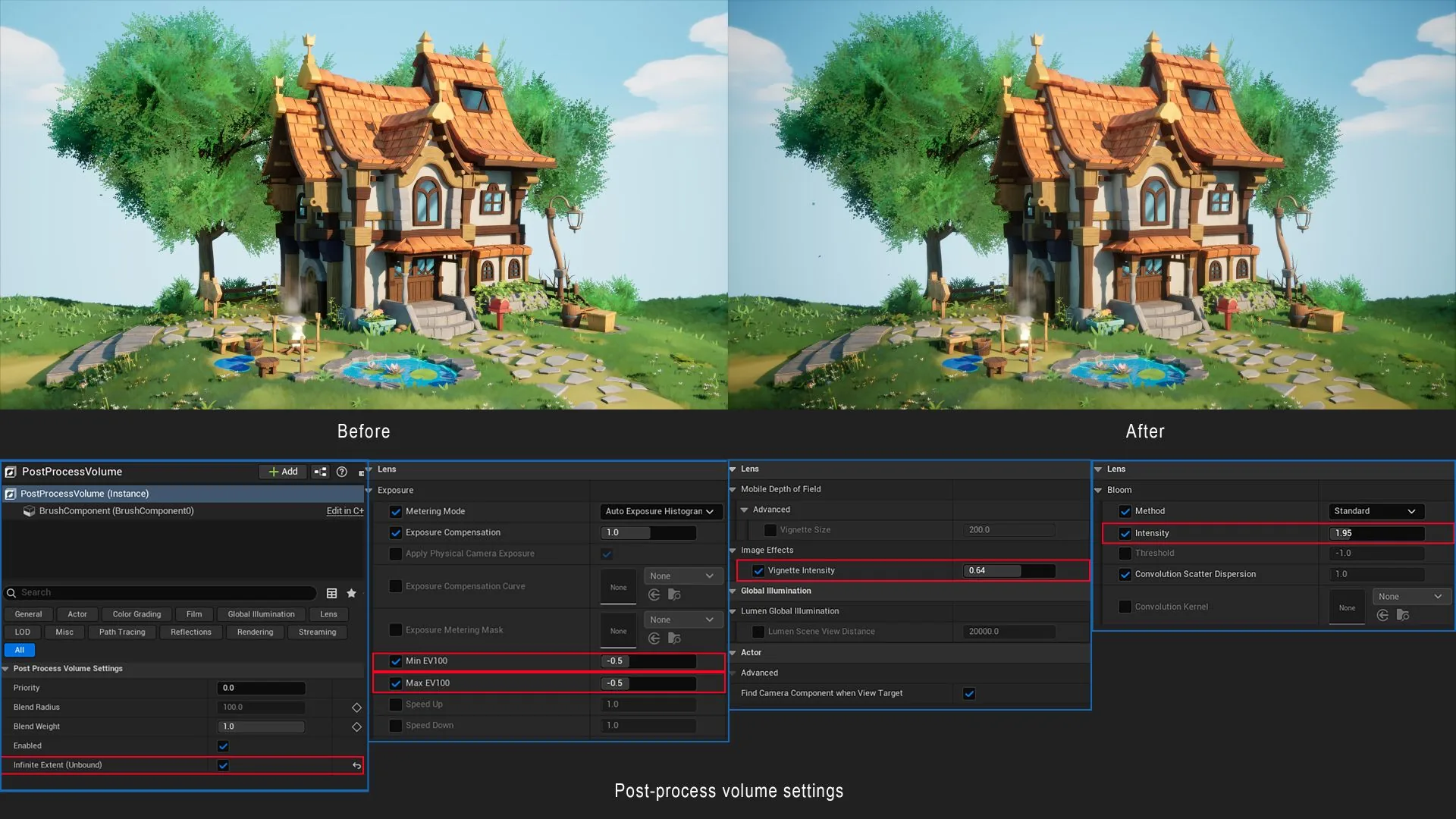Reset Infinite Extent to default arrow

pyautogui.click(x=356, y=766)
